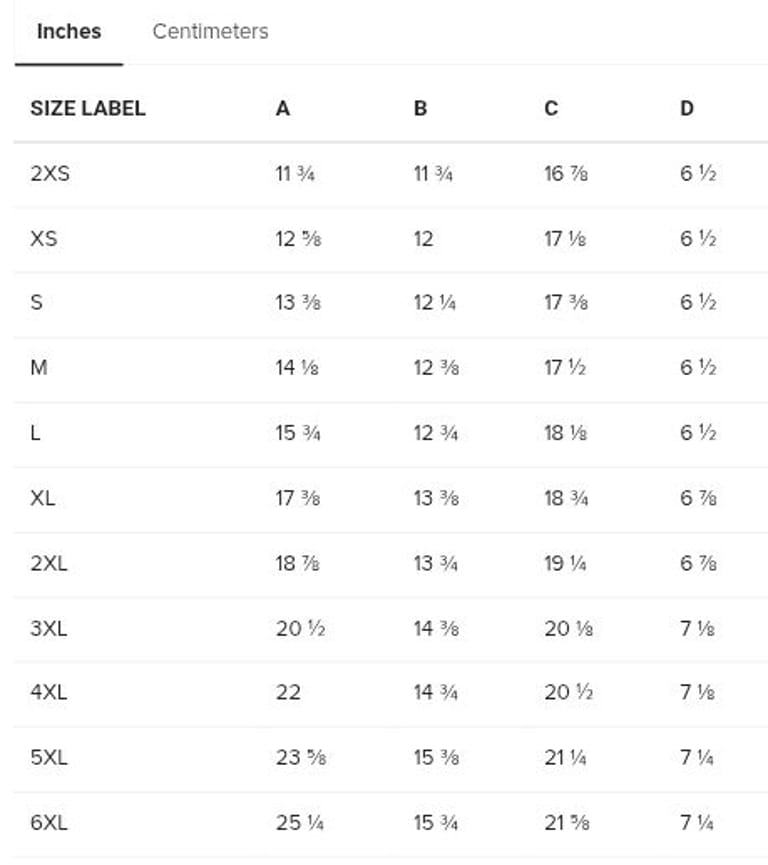Click the SIZE LABEL column header
The width and height of the screenshot is (768, 865).
(x=88, y=109)
